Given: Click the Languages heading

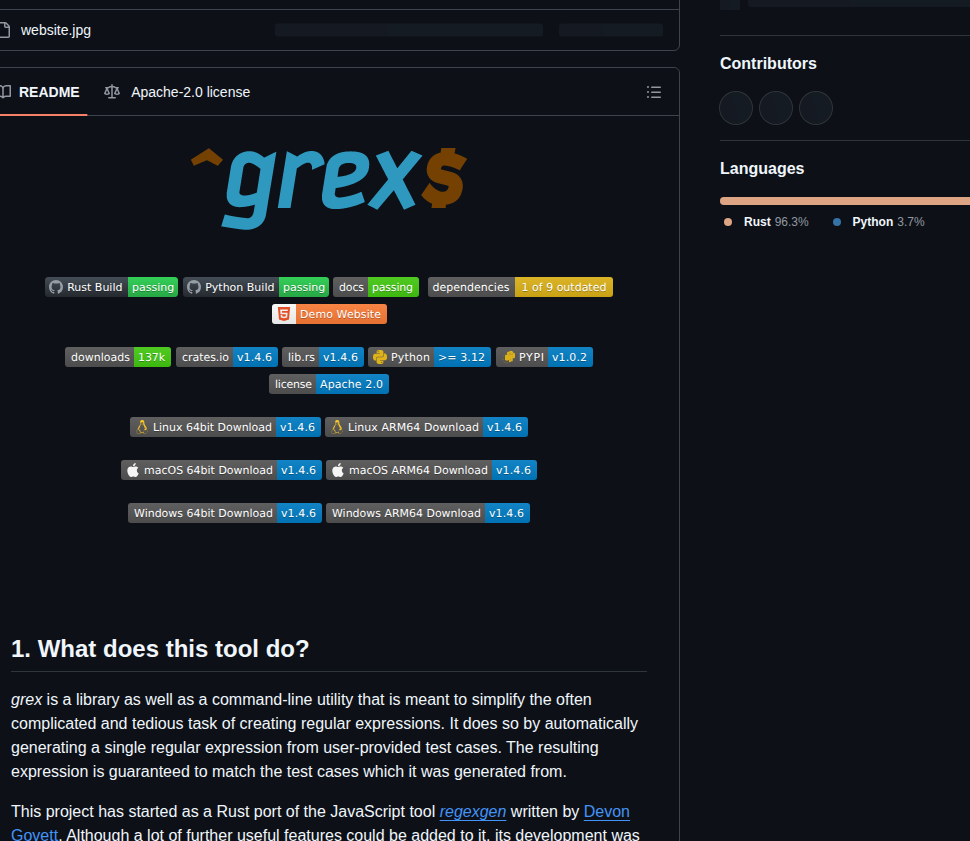Looking at the screenshot, I should click(x=762, y=169).
